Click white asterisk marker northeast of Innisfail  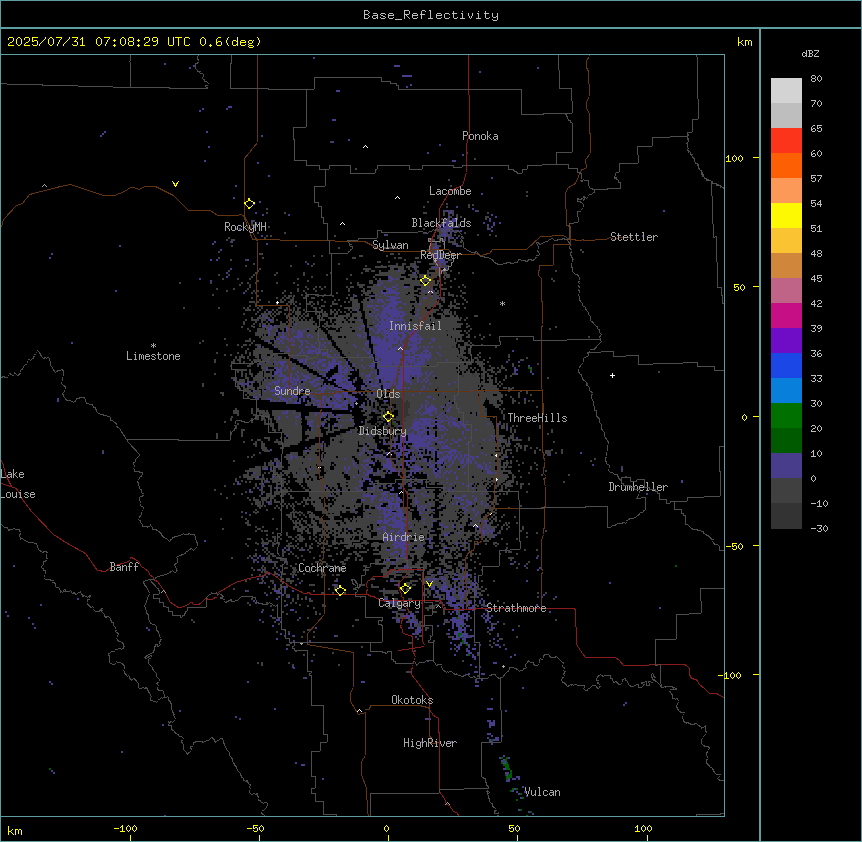click(502, 303)
